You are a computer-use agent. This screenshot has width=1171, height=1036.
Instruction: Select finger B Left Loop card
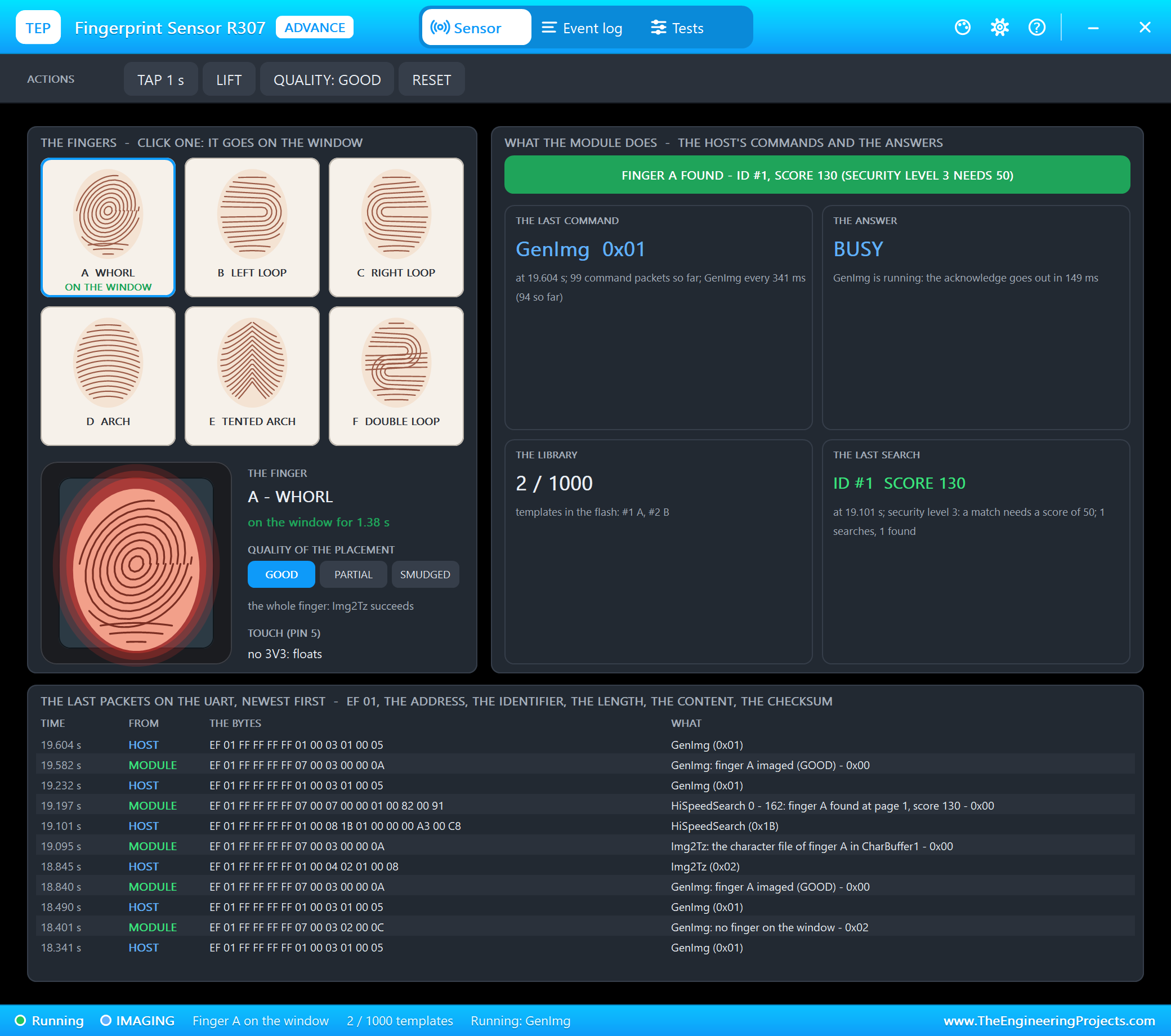pyautogui.click(x=252, y=227)
